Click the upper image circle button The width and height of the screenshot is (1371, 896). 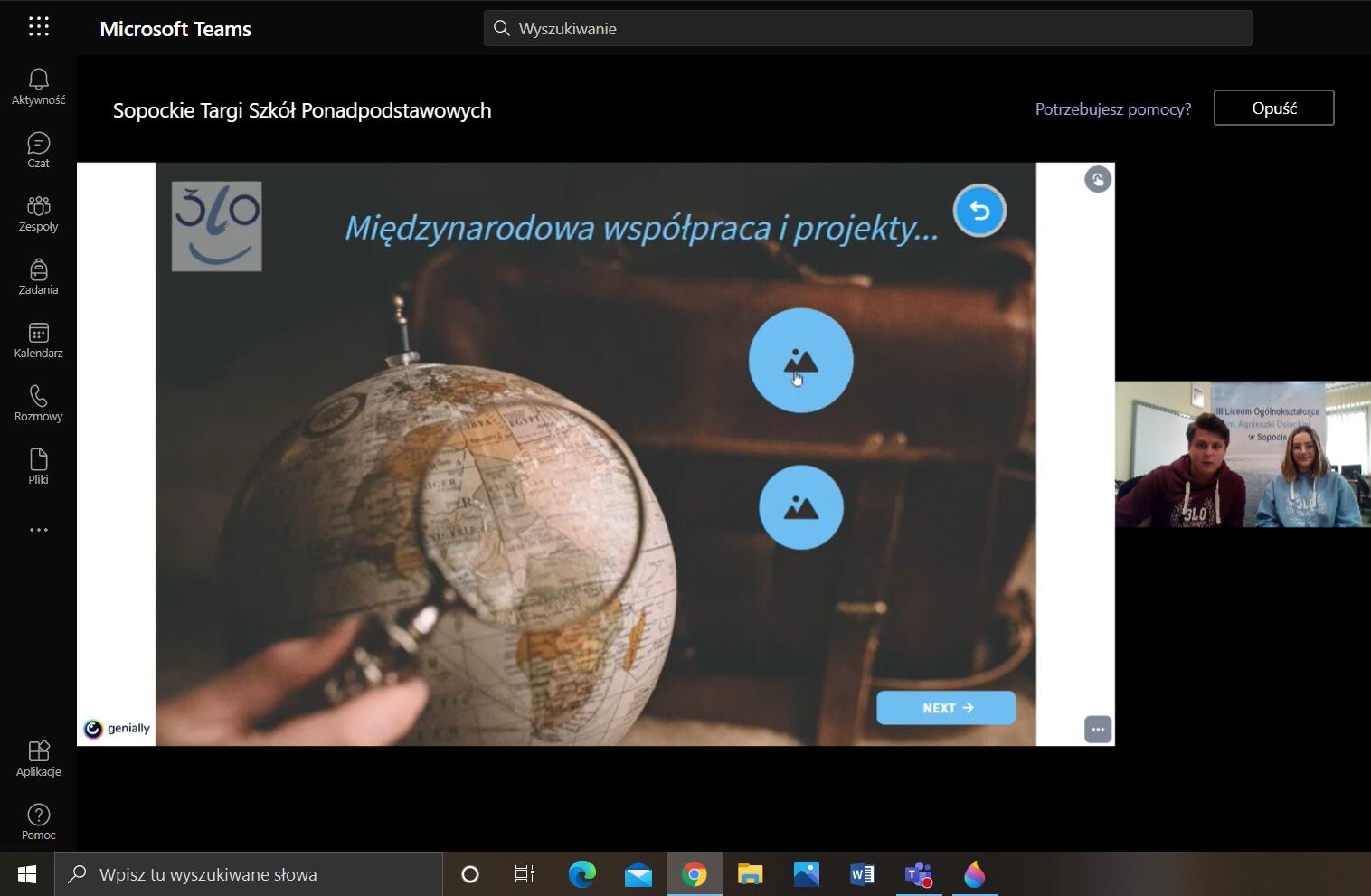click(800, 361)
